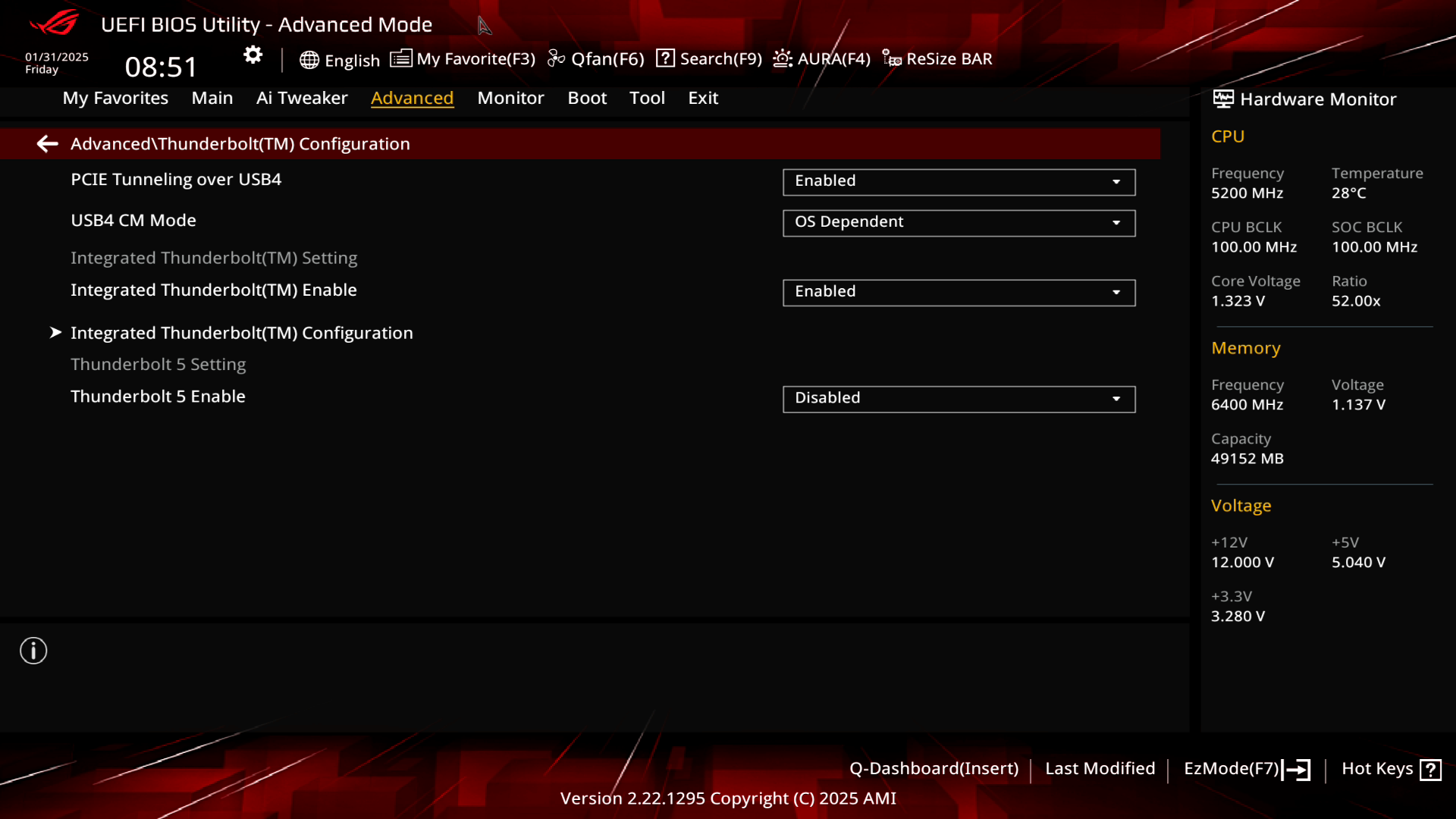
Task: Open Integrated Thunderbolt Enable dropdown
Action: coord(959,292)
